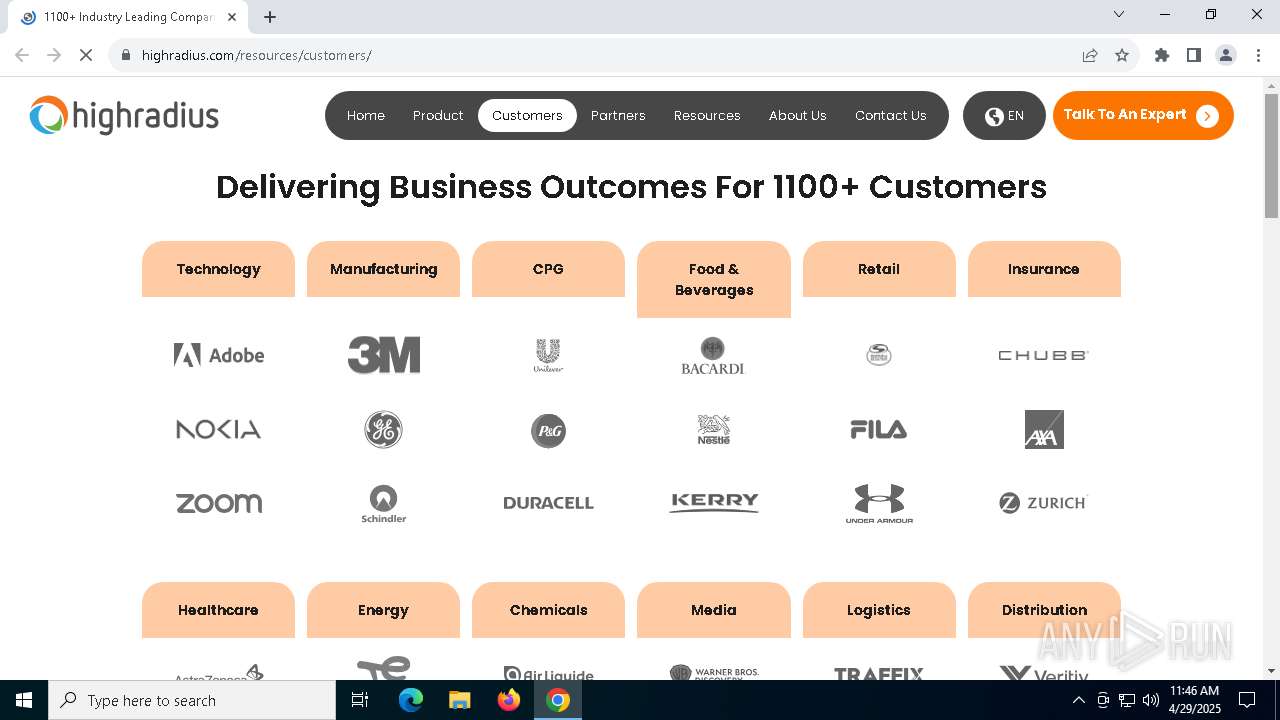Screen dimensions: 1280x720
Task: Open the Product menu
Action: tap(438, 116)
